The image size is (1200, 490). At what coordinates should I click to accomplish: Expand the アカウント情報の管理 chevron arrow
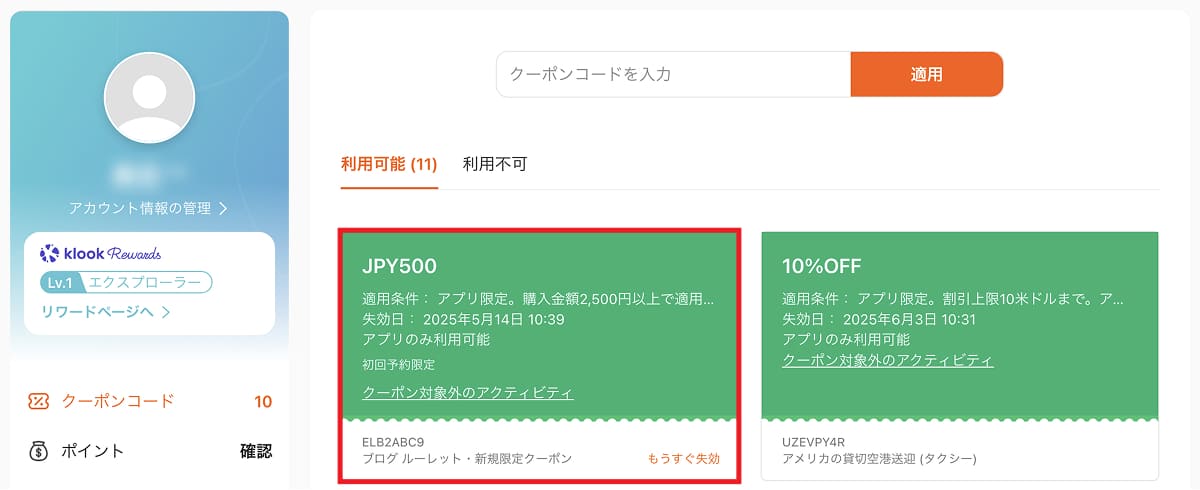[223, 208]
